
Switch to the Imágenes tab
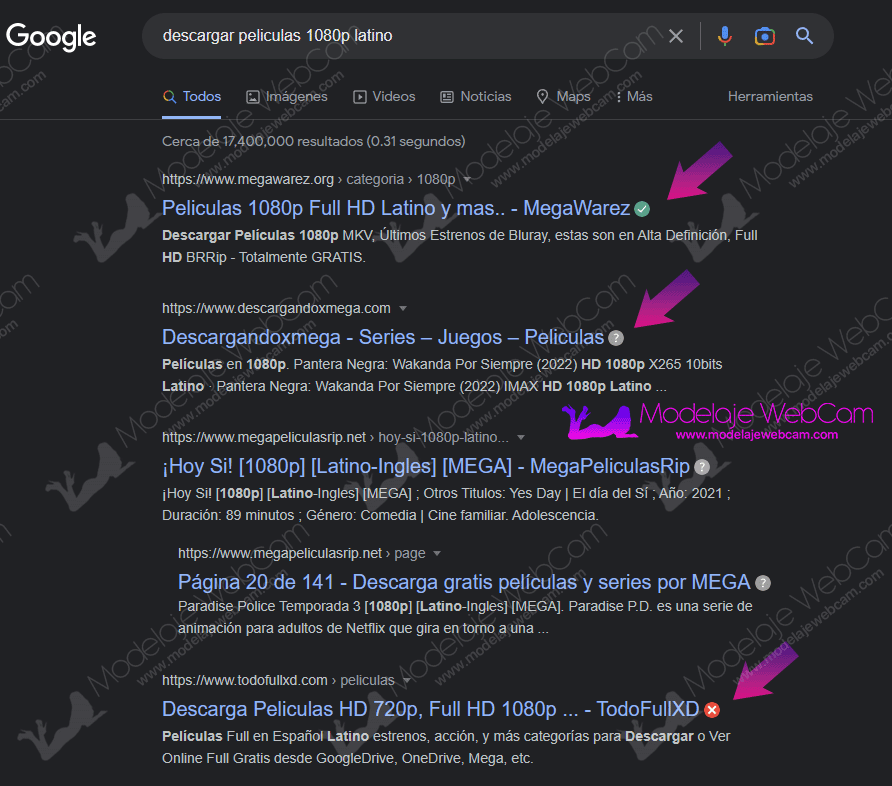pyautogui.click(x=287, y=97)
